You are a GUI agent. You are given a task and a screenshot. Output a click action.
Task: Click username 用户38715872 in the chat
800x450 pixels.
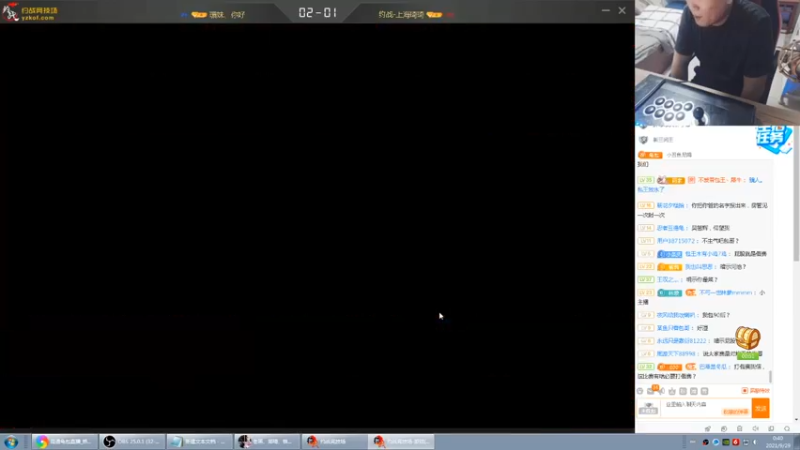tap(676, 241)
